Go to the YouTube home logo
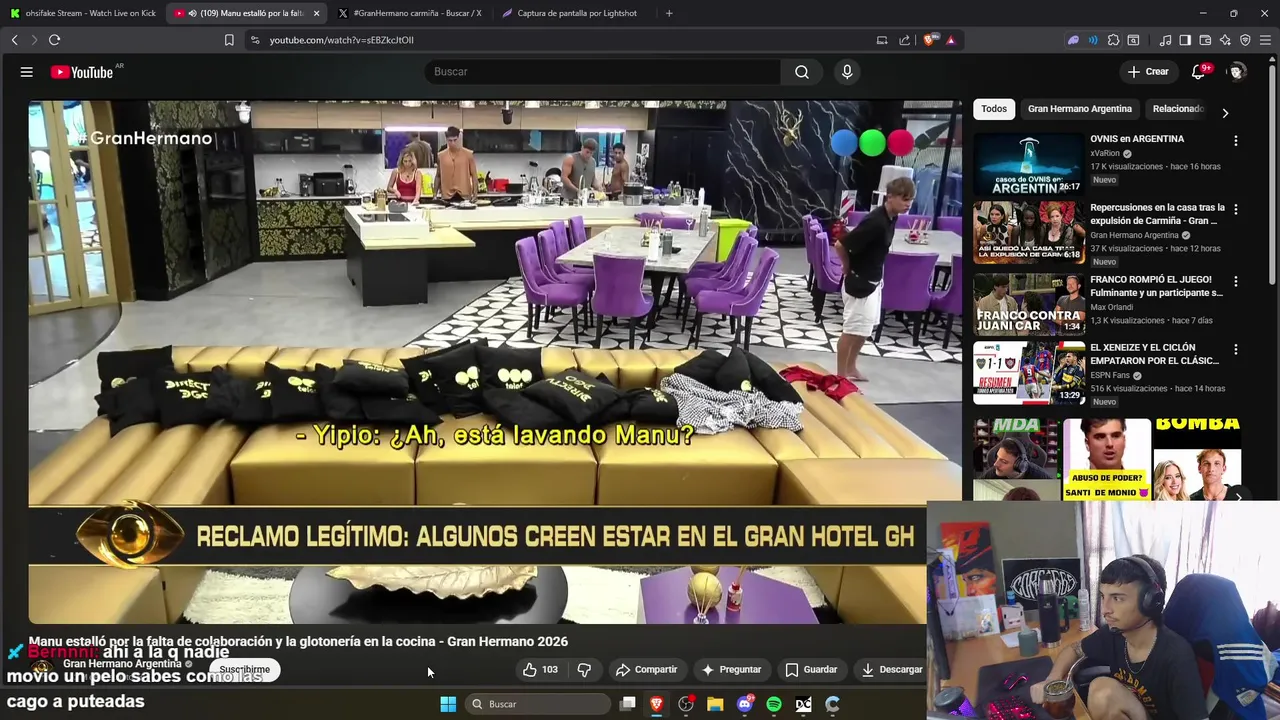Screen dimensions: 1280x720 point(82,72)
